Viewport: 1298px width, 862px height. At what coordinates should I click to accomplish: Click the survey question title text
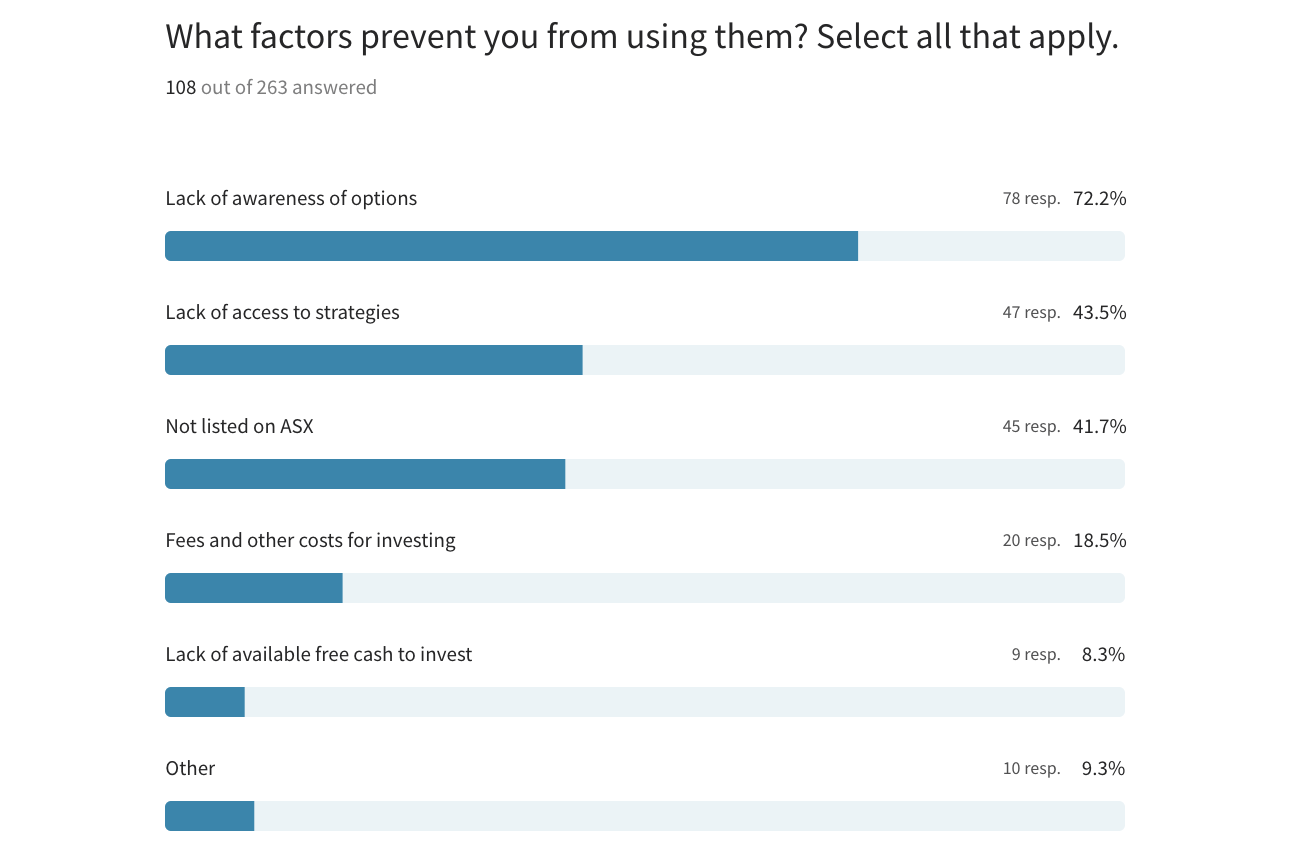[x=641, y=37]
